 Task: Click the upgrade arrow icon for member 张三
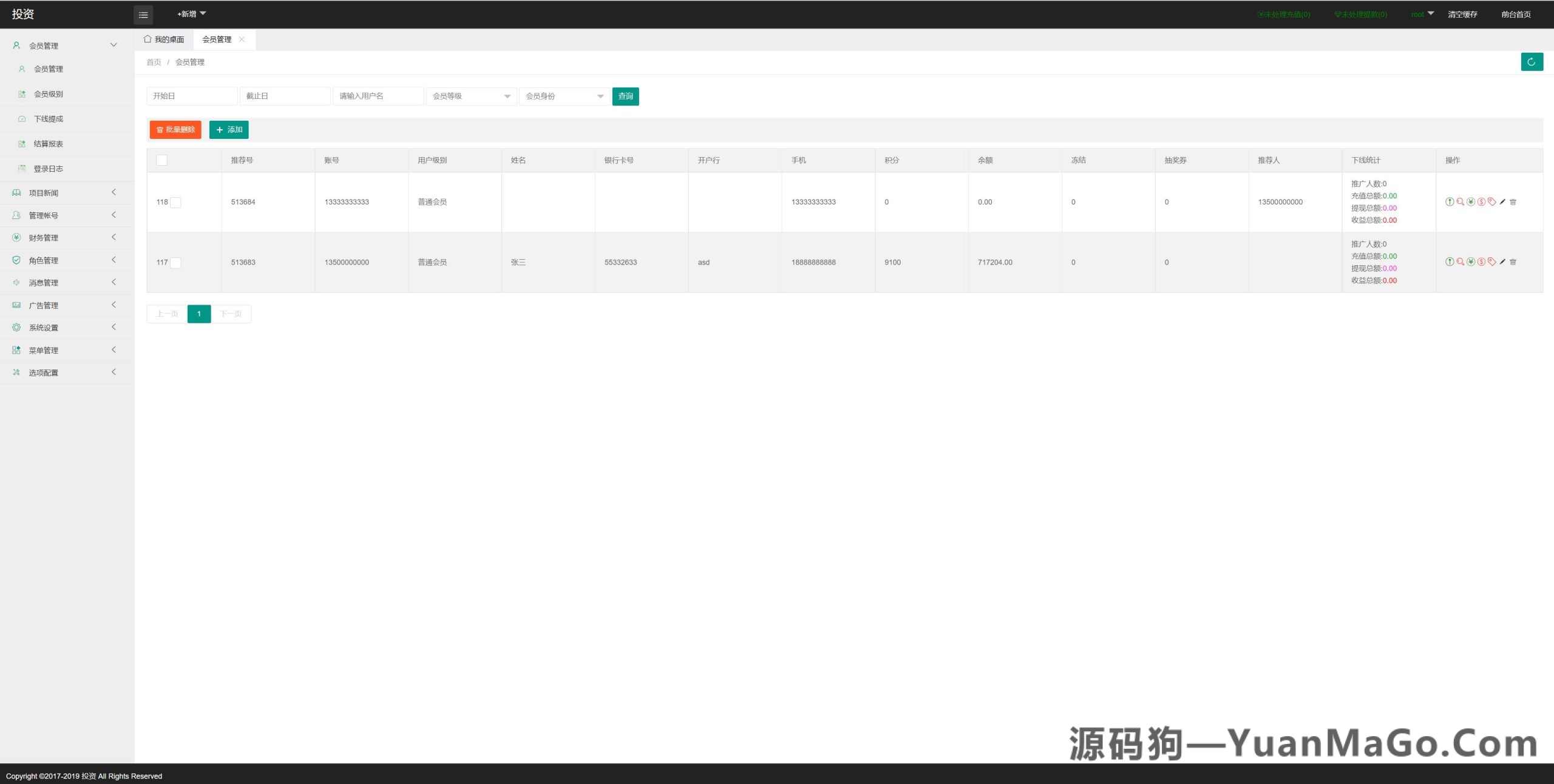coord(1450,262)
